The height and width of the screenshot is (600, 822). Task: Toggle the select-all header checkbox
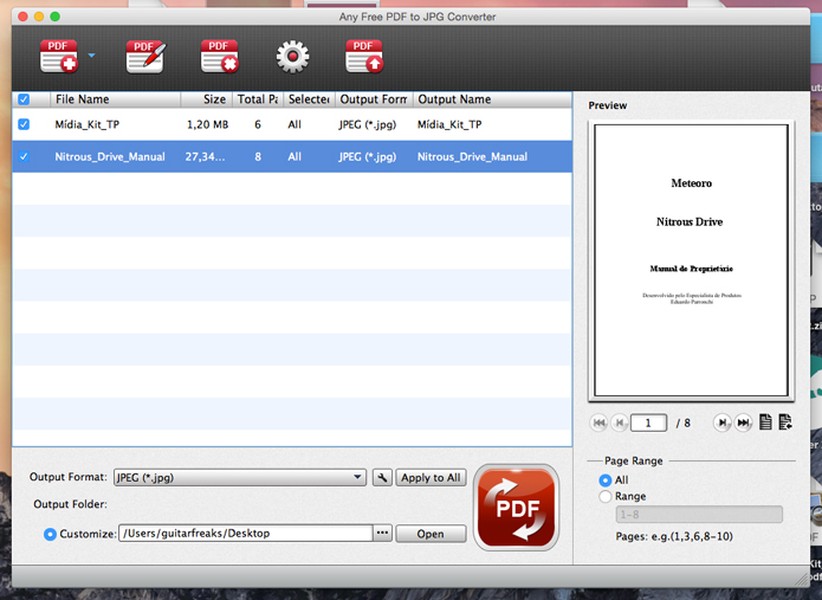point(24,99)
